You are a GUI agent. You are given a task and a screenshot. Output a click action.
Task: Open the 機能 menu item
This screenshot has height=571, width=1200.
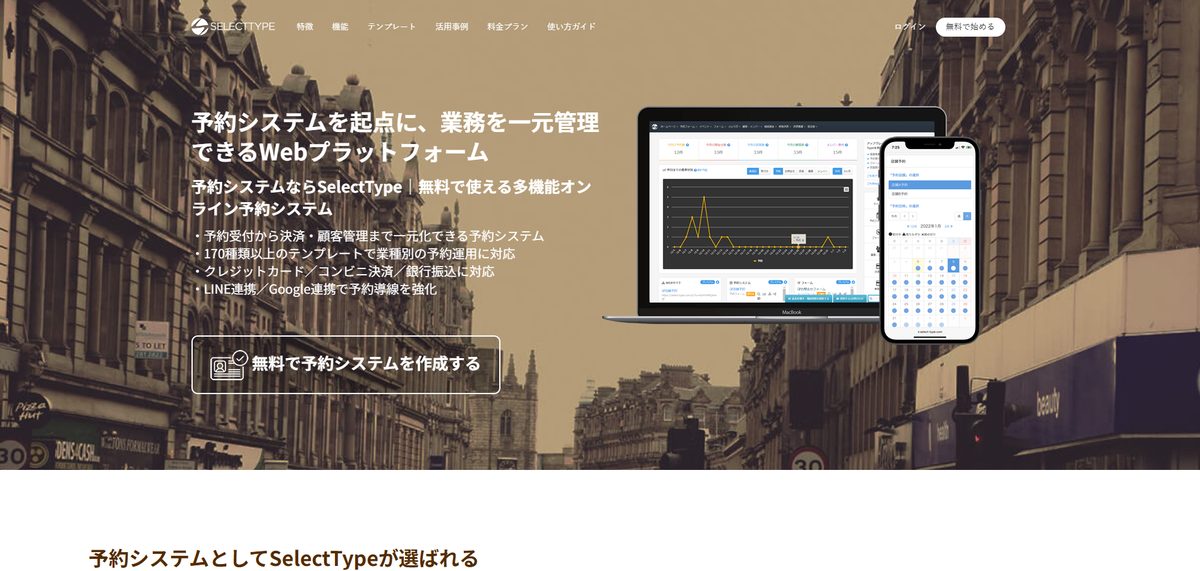point(340,27)
